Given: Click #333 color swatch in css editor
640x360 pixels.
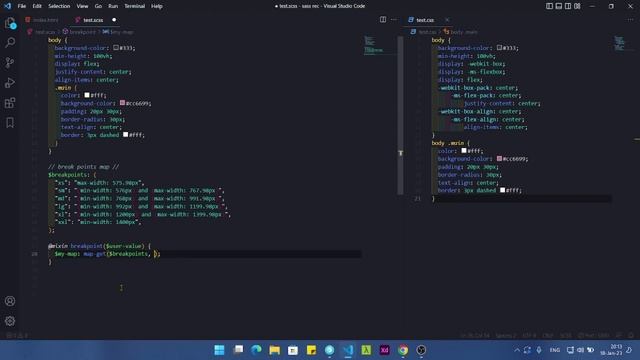Looking at the screenshot, I should tap(499, 48).
